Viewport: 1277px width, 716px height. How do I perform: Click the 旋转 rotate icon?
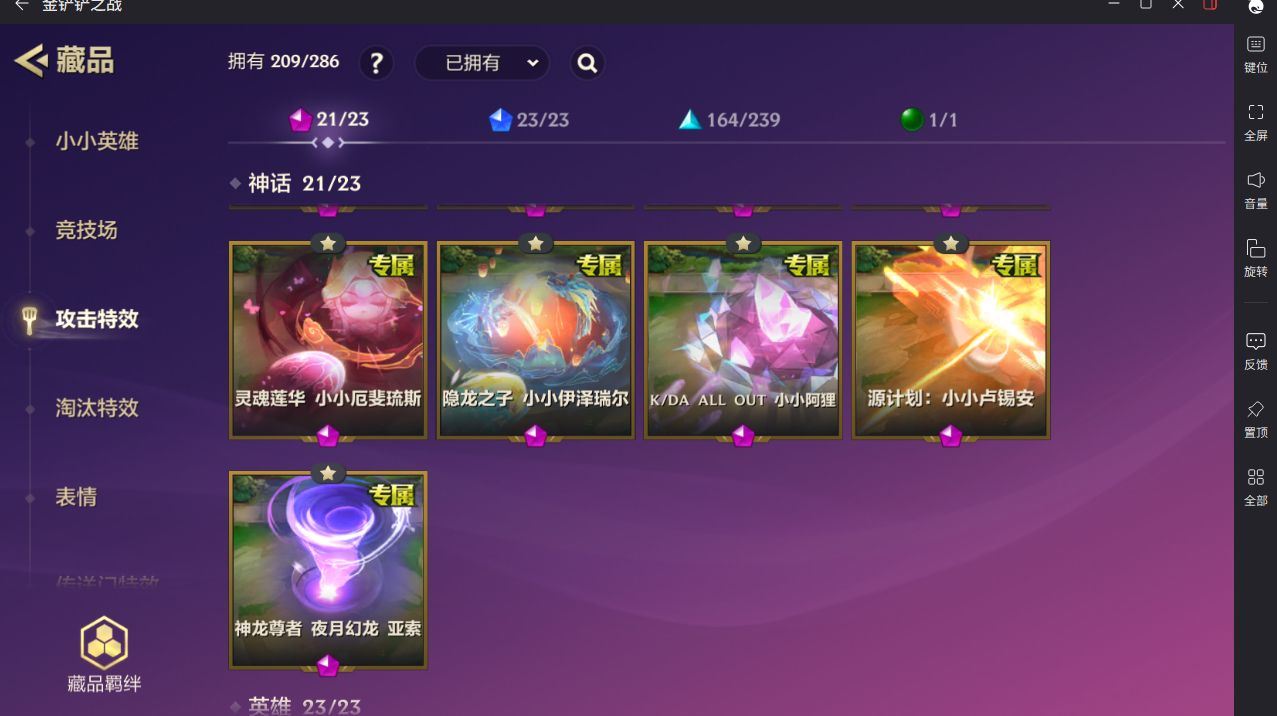1256,249
